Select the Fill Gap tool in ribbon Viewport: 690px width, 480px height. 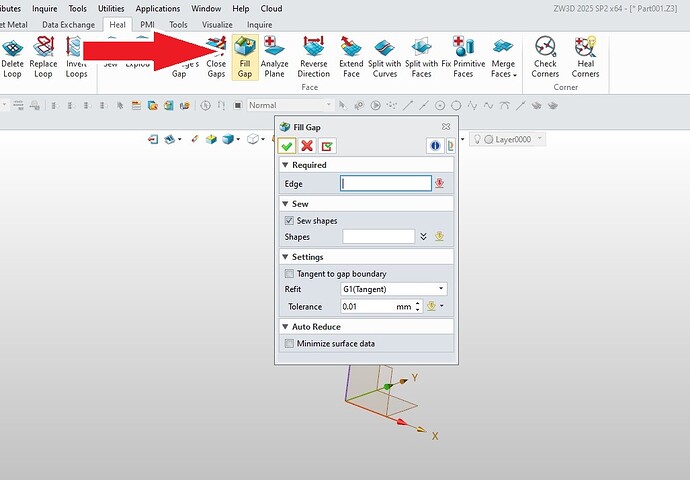[245, 56]
